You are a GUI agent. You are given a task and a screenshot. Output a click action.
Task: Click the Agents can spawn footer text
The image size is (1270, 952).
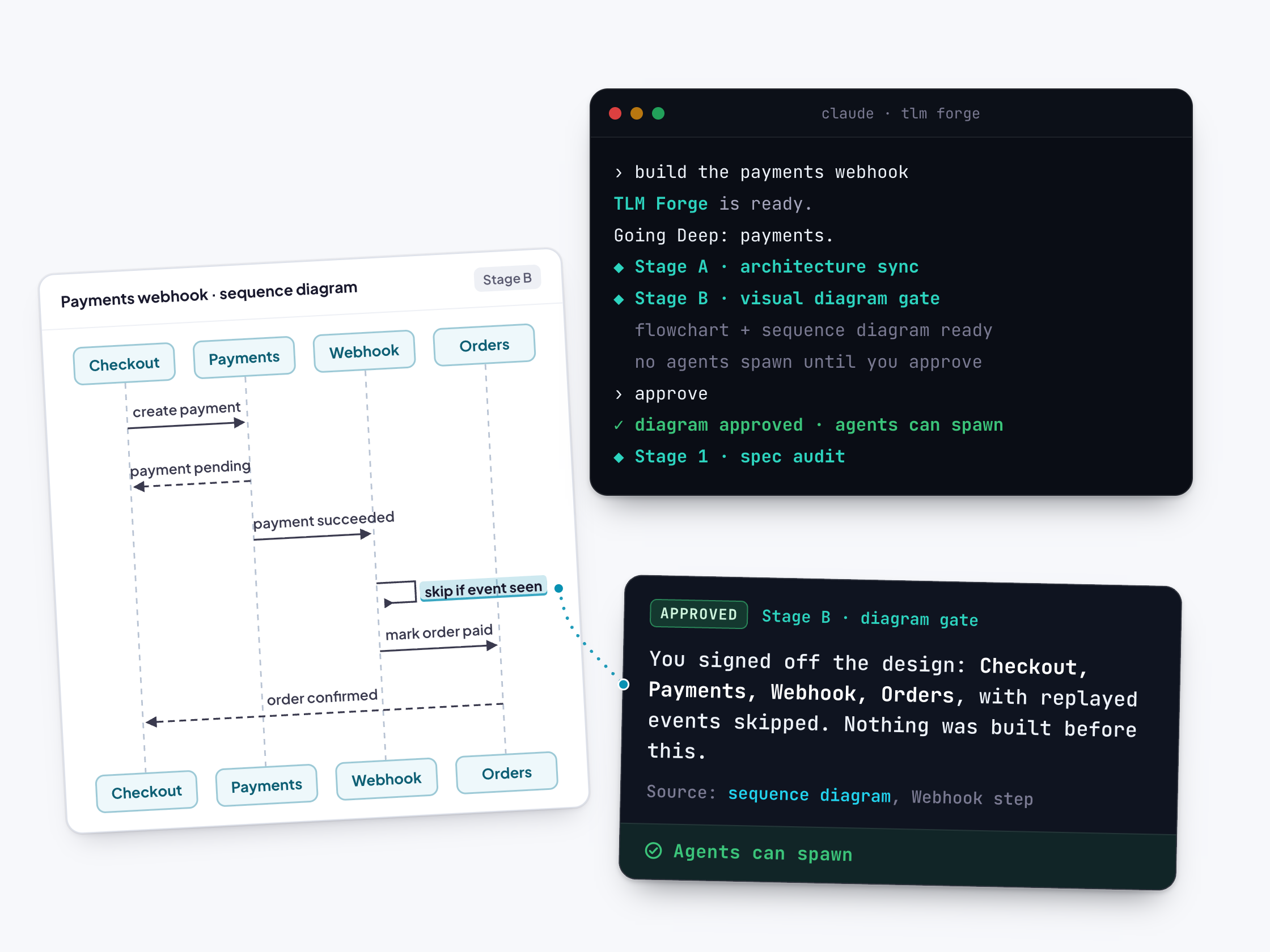tap(763, 853)
